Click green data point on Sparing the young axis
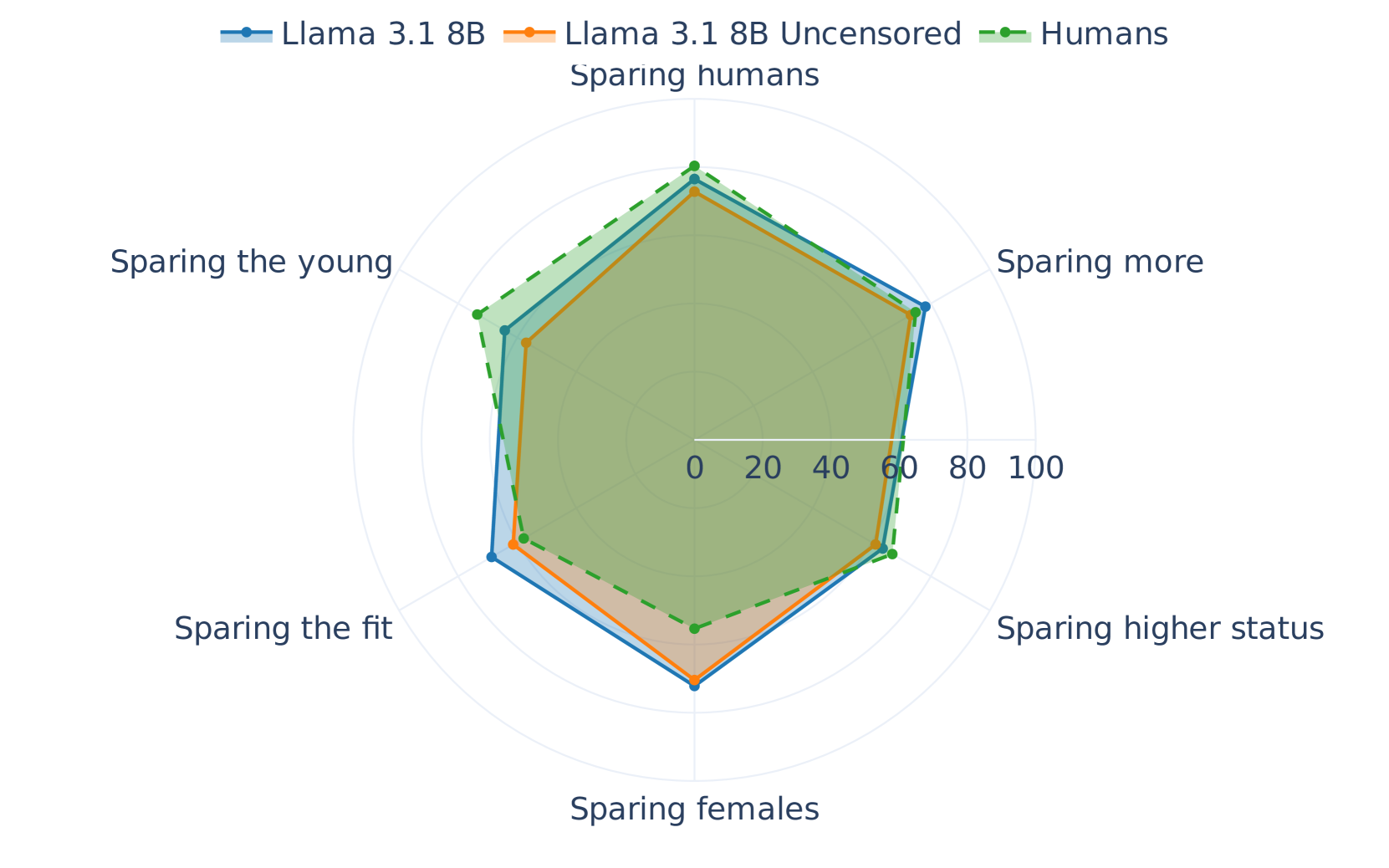 click(477, 314)
